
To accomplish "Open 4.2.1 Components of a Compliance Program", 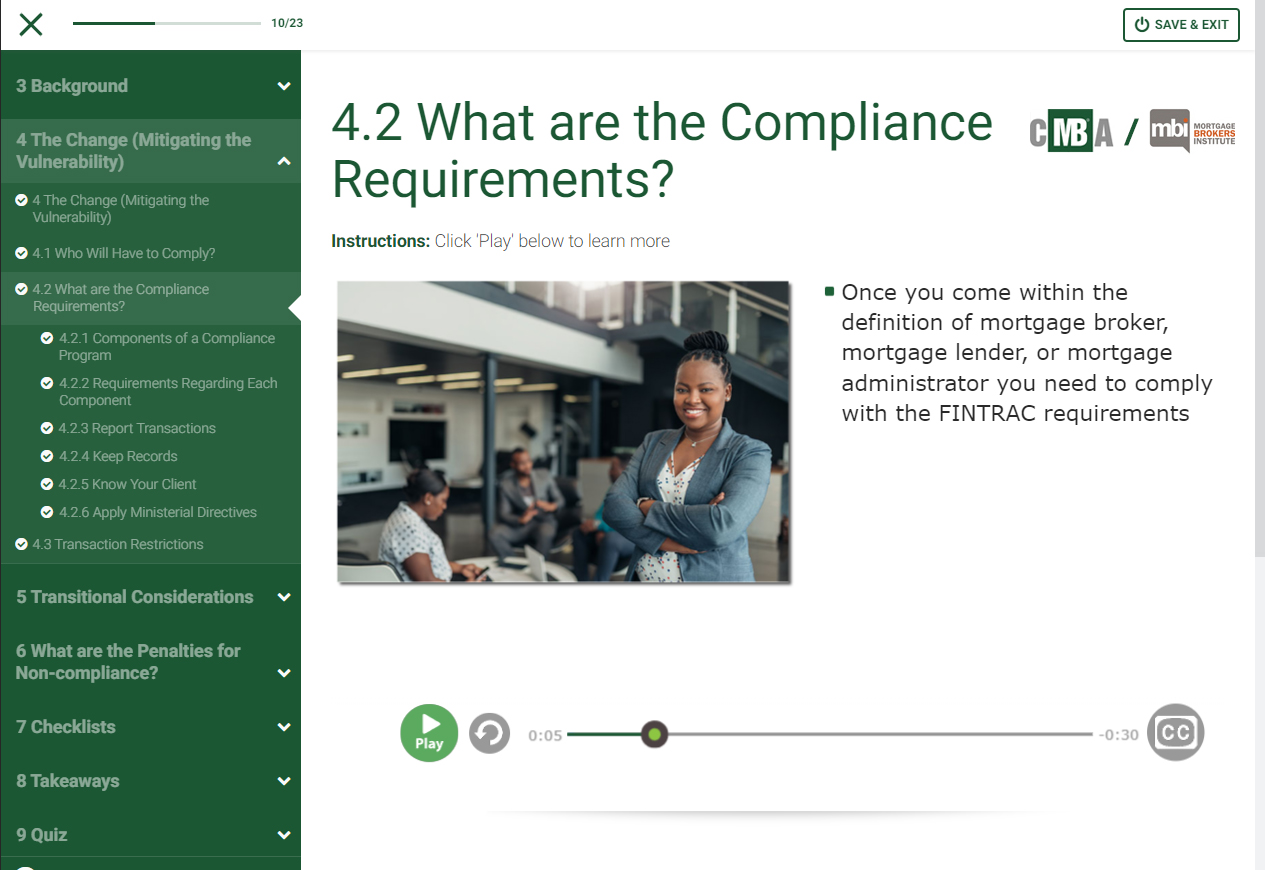I will tap(166, 346).
